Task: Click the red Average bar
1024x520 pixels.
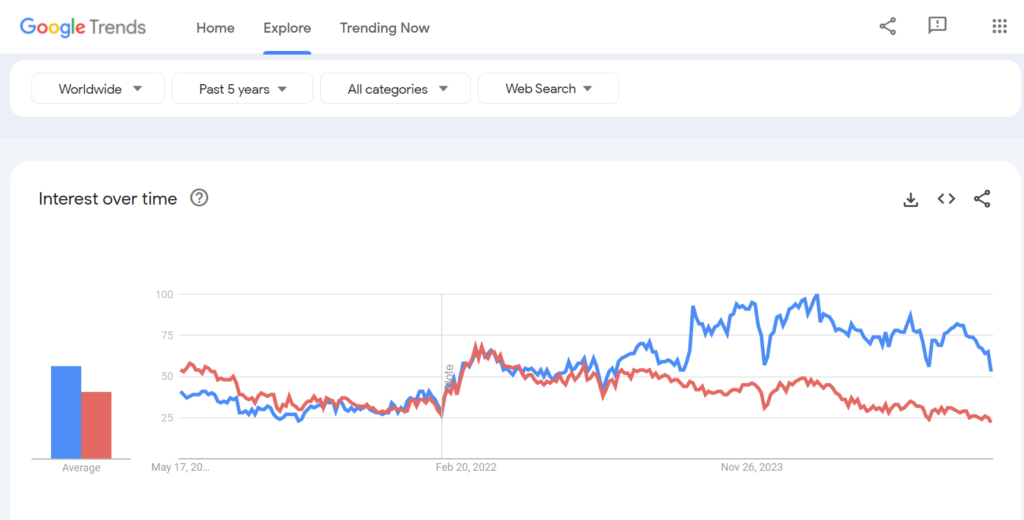Action: coord(96,425)
